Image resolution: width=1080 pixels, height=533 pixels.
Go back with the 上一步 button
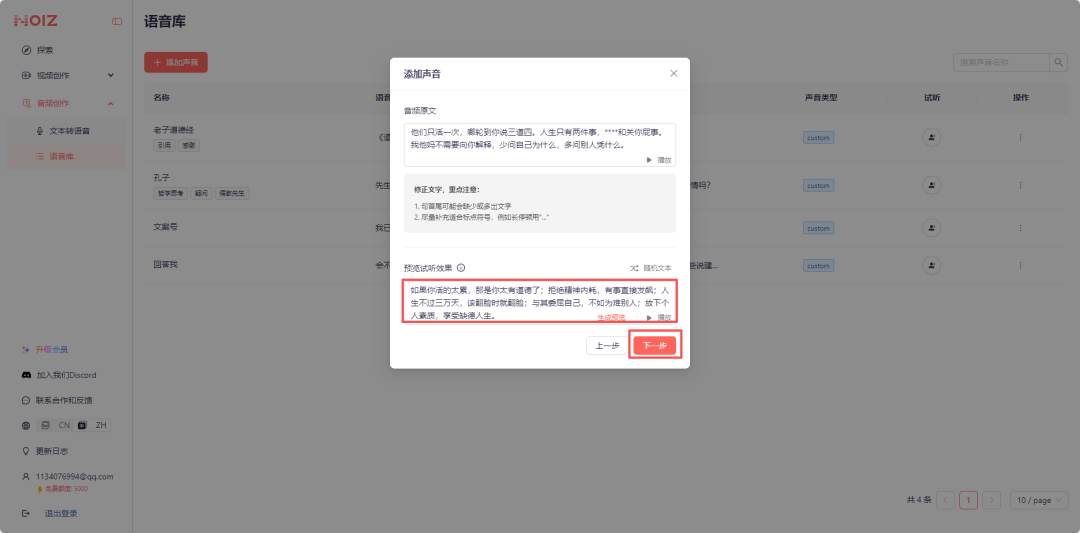pyautogui.click(x=606, y=346)
